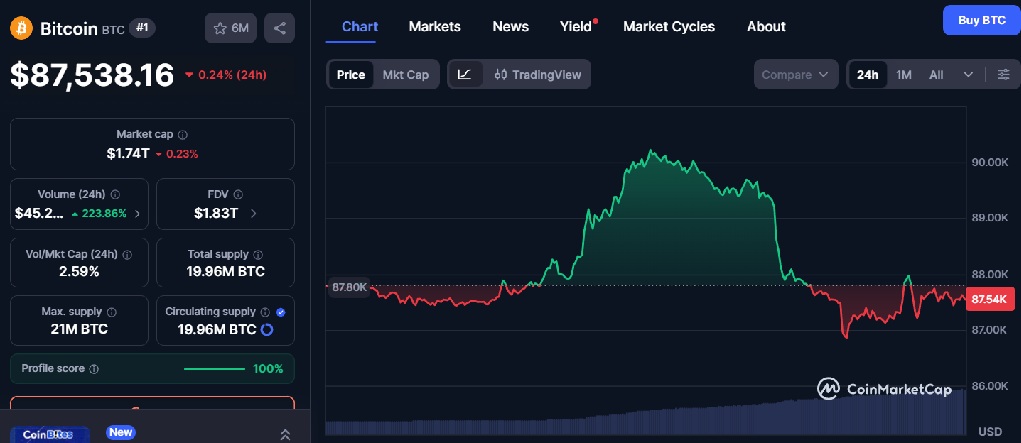Expand more time range options chevron
Image resolution: width=1021 pixels, height=443 pixels.
[x=968, y=74]
